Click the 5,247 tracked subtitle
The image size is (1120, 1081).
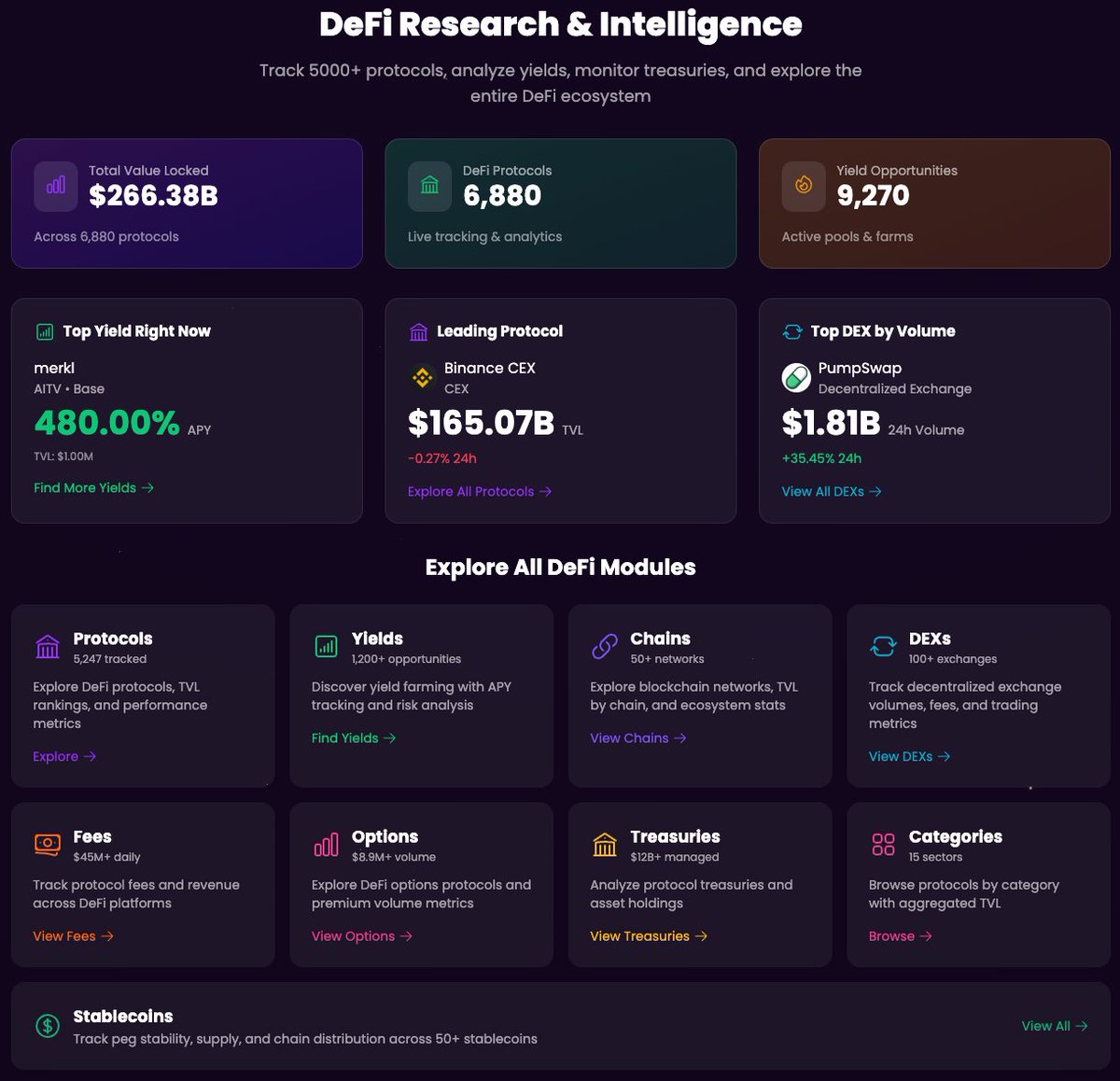click(110, 659)
